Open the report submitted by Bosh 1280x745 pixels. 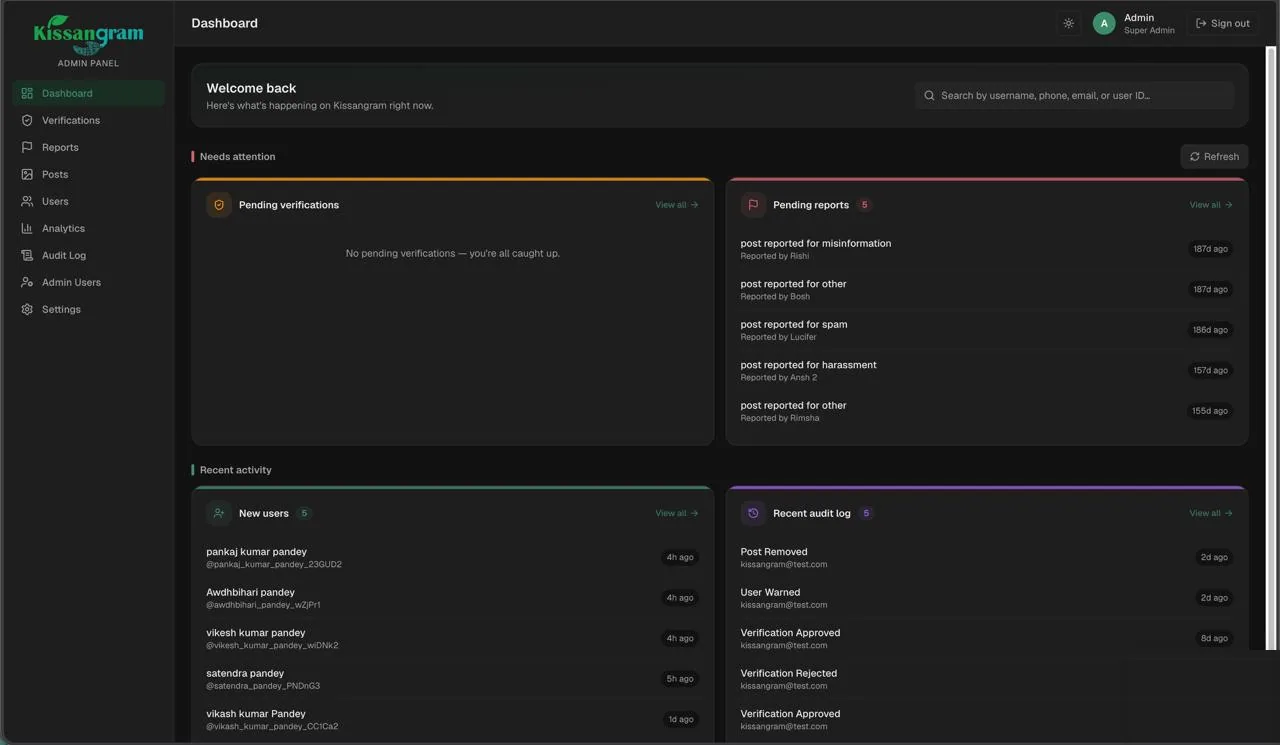coord(987,289)
